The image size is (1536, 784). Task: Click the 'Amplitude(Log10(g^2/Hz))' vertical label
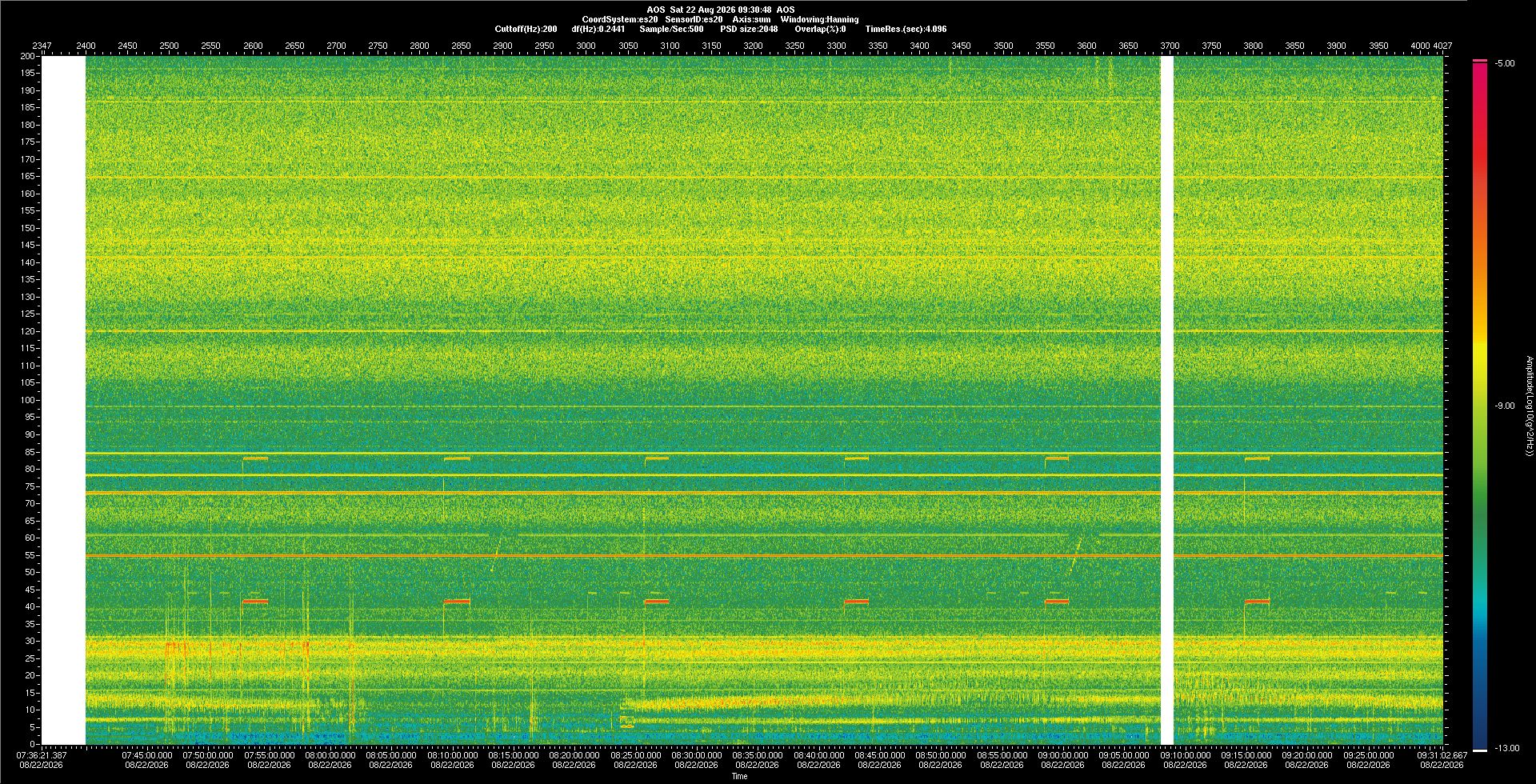point(1529,406)
